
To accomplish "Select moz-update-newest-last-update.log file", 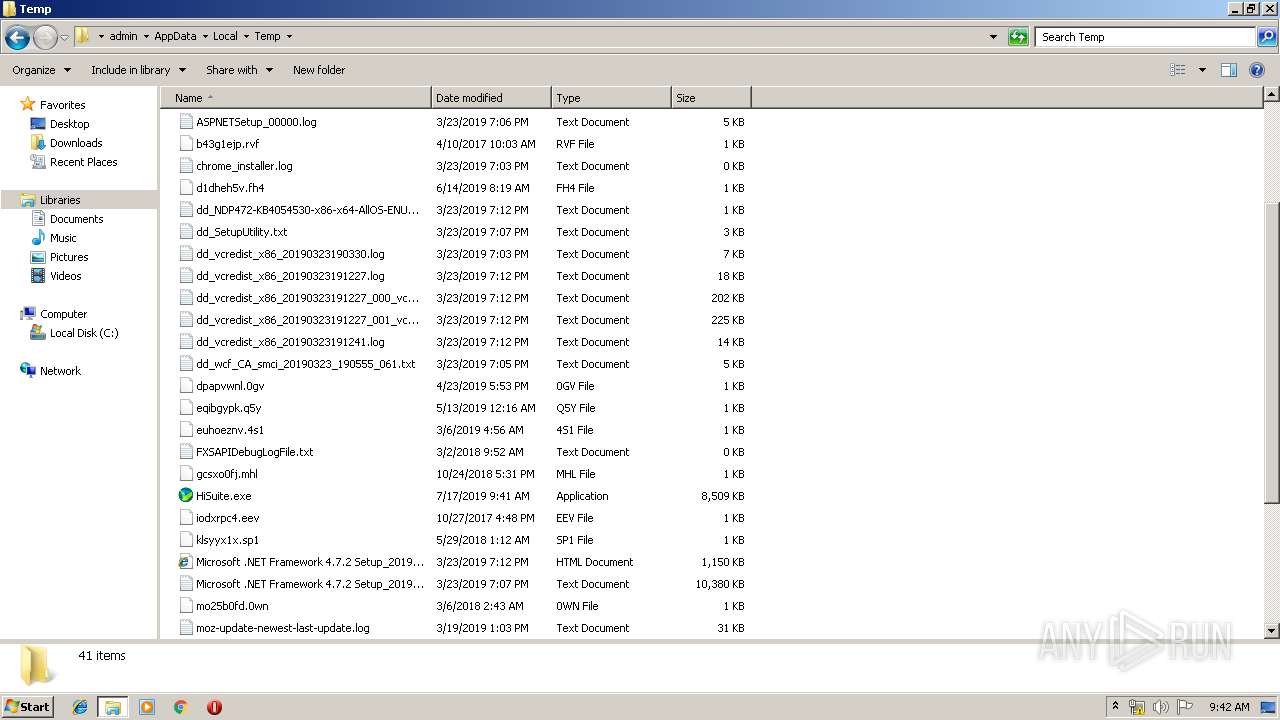I will point(282,628).
